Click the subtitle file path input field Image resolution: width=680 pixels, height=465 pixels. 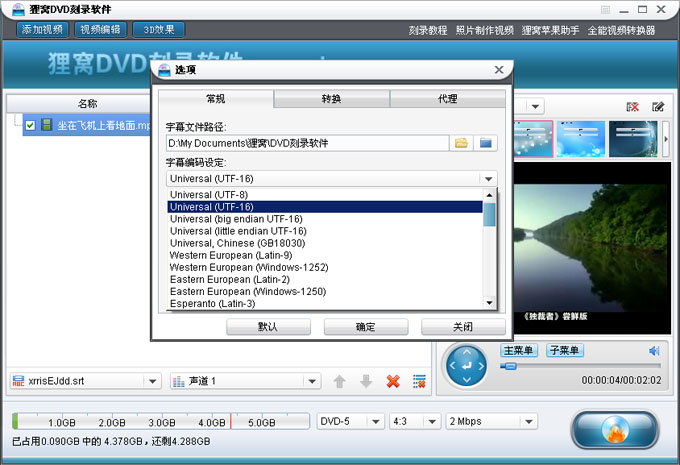(307, 143)
